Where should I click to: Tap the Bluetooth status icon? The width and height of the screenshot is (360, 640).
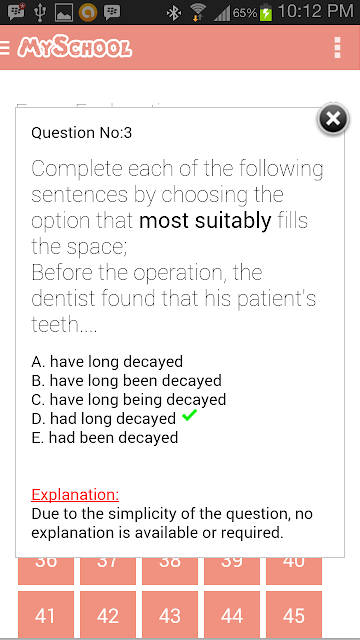[x=174, y=13]
